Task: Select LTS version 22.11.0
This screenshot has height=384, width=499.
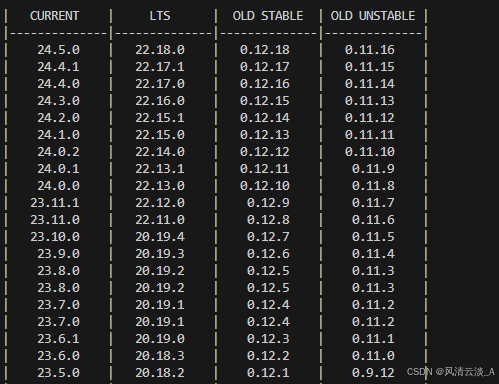Action: coord(160,220)
